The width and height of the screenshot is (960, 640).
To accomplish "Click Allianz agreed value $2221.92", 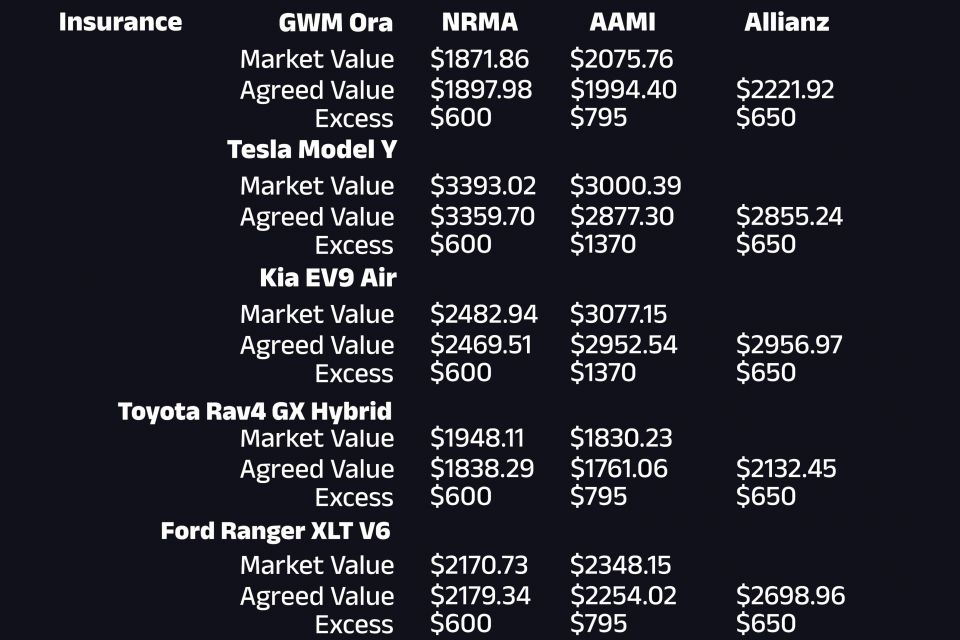I will click(x=785, y=89).
